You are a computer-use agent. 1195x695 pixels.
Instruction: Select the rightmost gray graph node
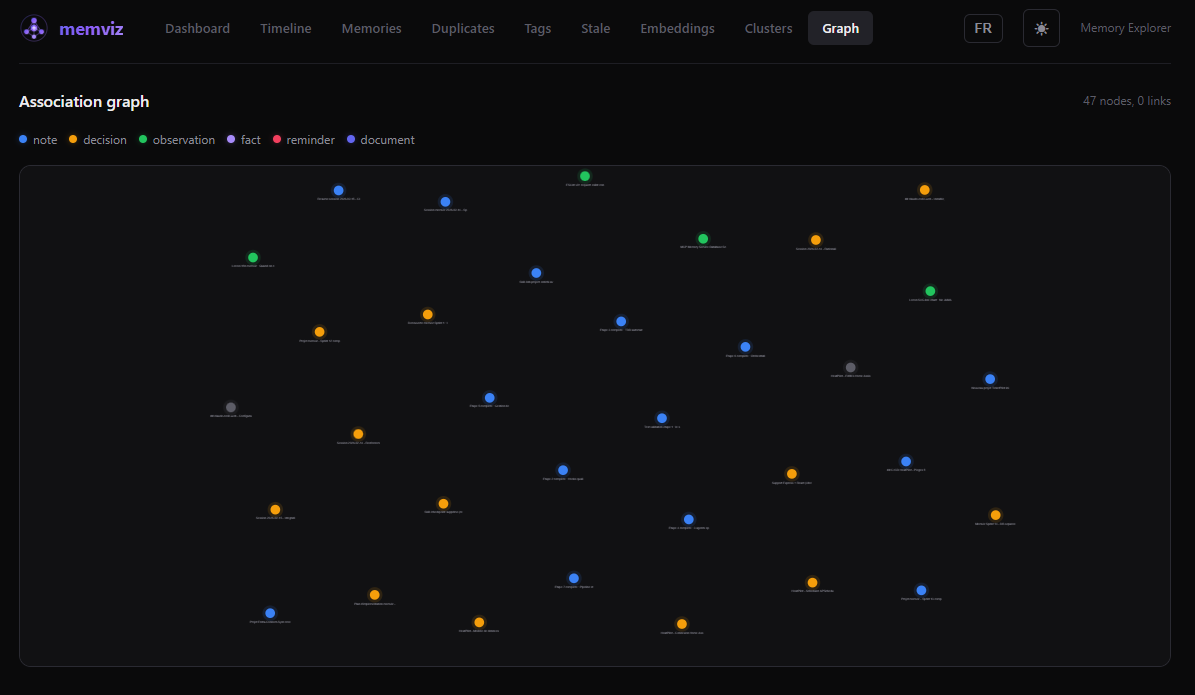(851, 367)
